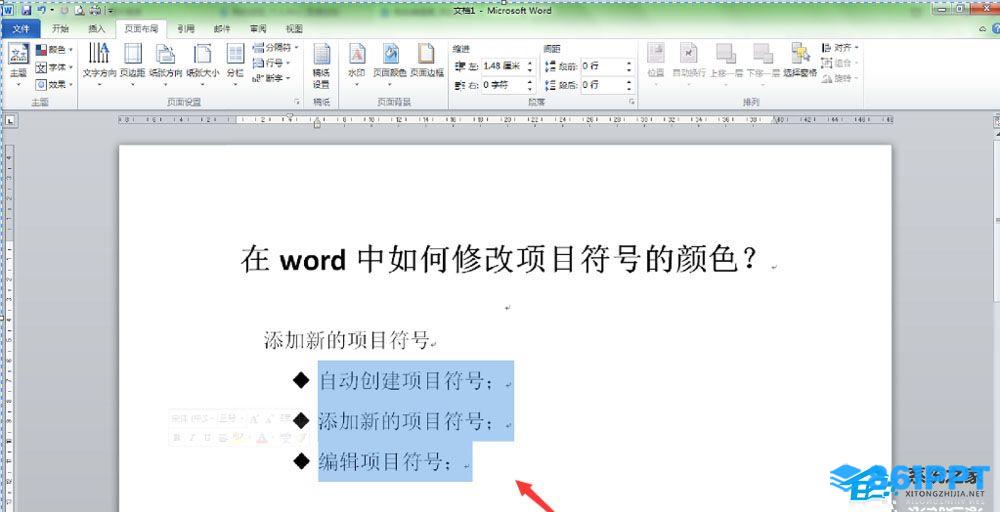Click the highlighted line 自动创建项目符号；
This screenshot has width=1000, height=512.
coord(406,381)
